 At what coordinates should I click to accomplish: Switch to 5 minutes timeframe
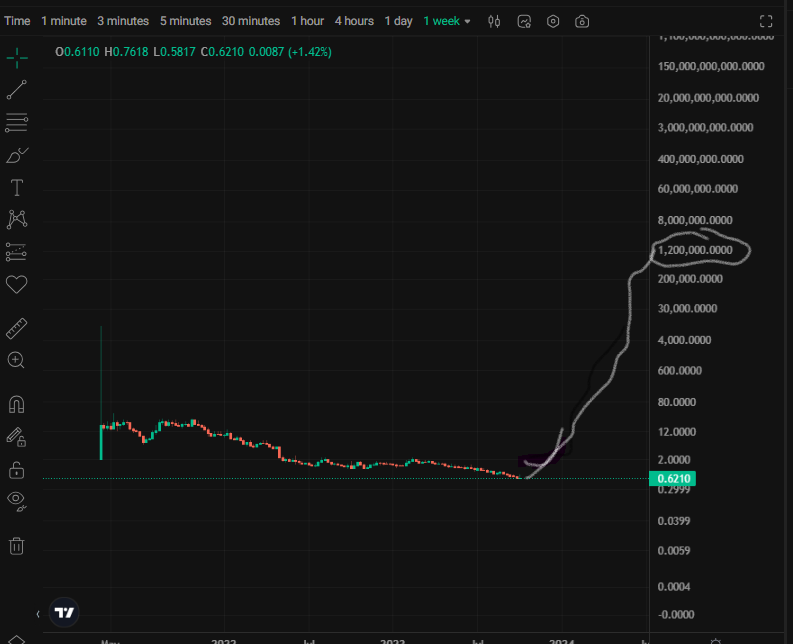click(x=186, y=21)
